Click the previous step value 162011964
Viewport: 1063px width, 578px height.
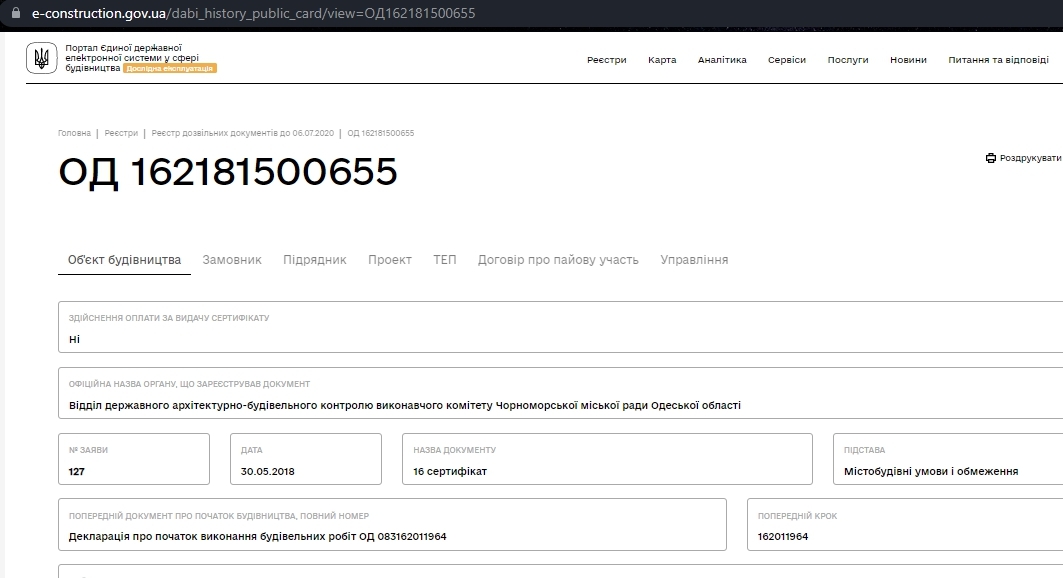pyautogui.click(x=783, y=537)
